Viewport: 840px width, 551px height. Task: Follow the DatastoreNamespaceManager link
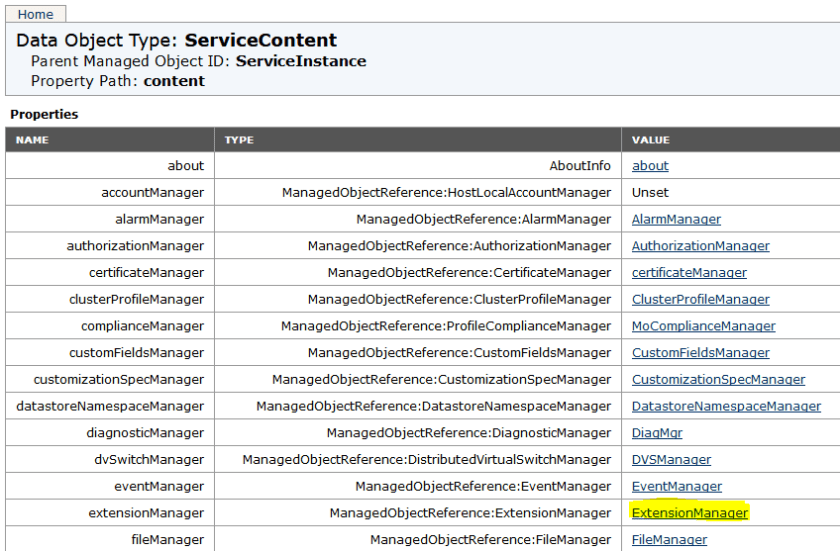coord(726,406)
